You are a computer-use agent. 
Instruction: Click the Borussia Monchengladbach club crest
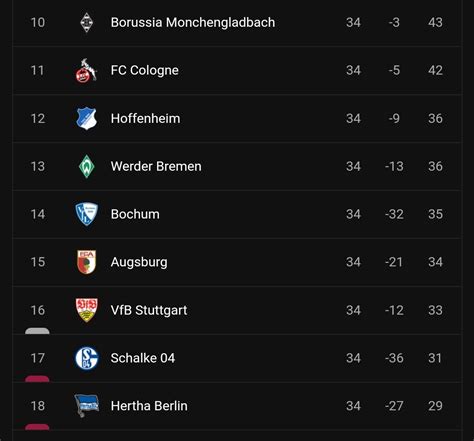click(87, 23)
